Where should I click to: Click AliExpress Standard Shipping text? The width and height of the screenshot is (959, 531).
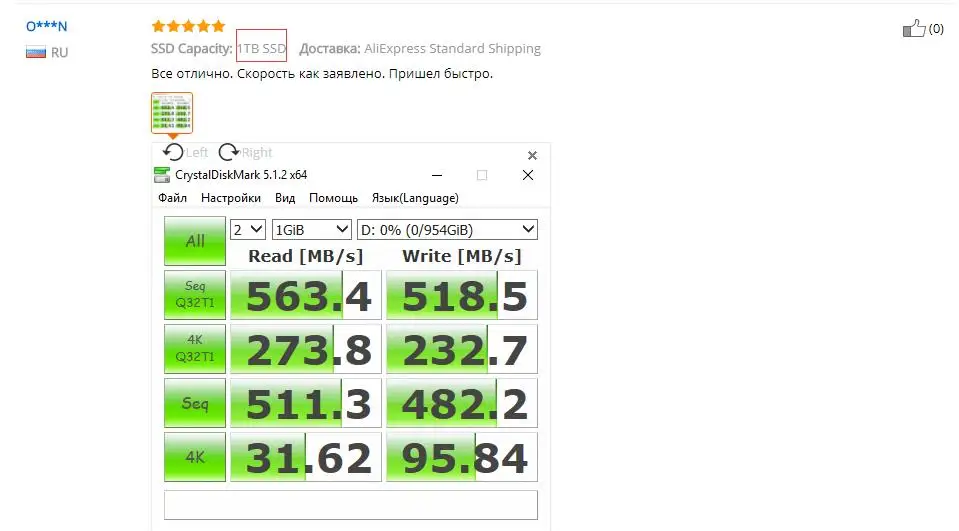[452, 48]
